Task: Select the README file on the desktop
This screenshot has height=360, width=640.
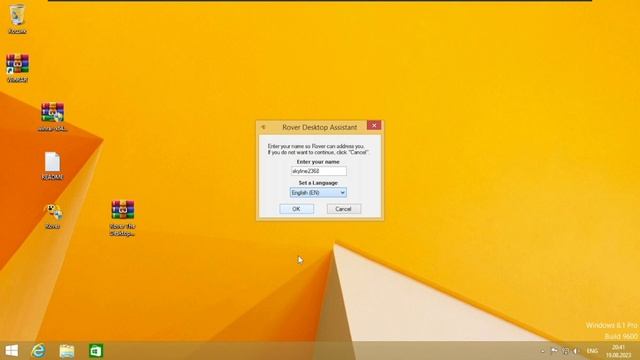Action: pyautogui.click(x=52, y=166)
